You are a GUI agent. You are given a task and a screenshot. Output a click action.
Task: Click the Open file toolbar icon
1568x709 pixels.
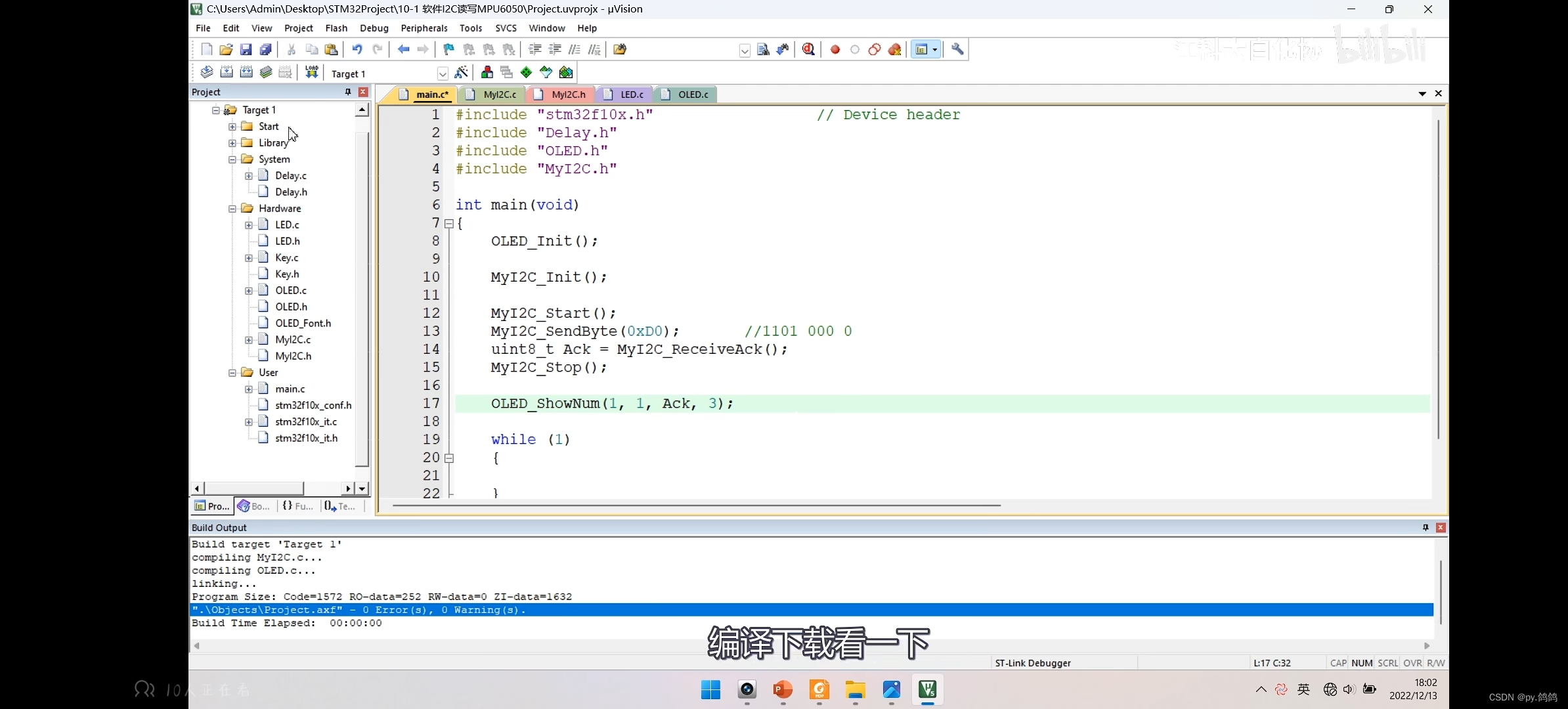226,49
